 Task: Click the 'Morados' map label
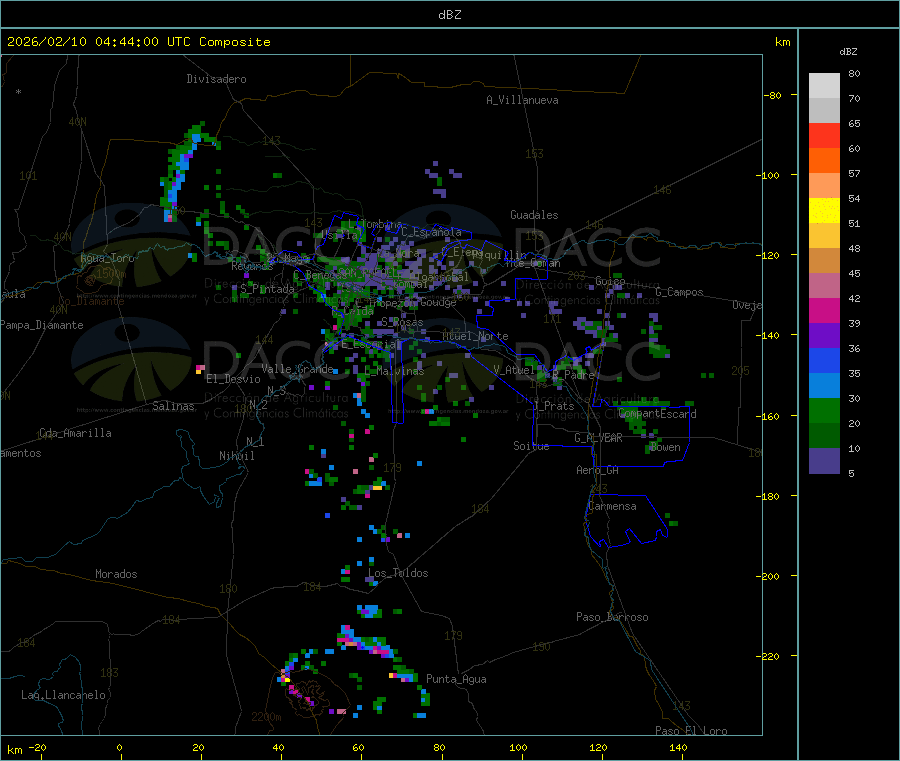116,574
